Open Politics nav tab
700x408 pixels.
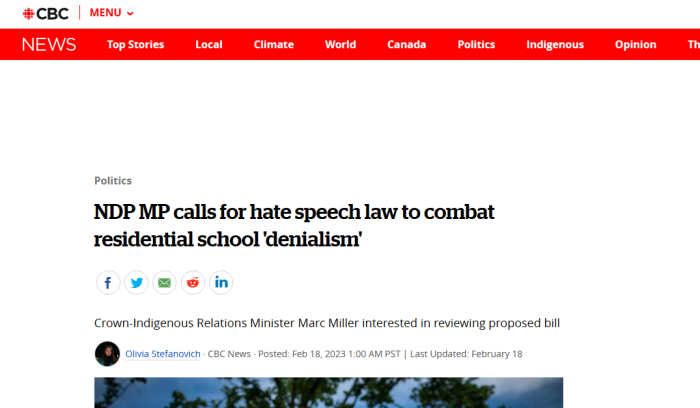coord(476,45)
